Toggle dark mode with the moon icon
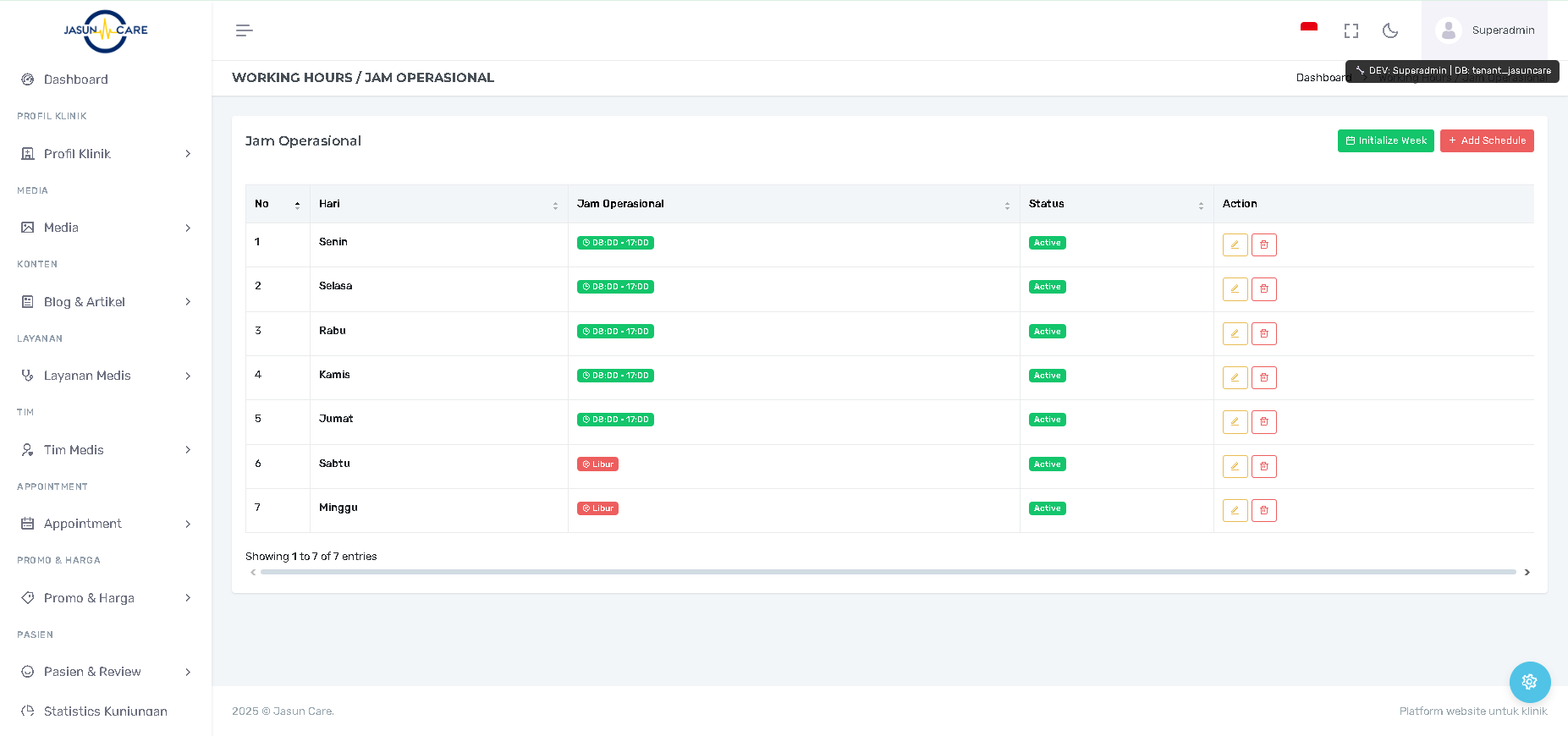This screenshot has width=1568, height=736. click(x=1389, y=30)
